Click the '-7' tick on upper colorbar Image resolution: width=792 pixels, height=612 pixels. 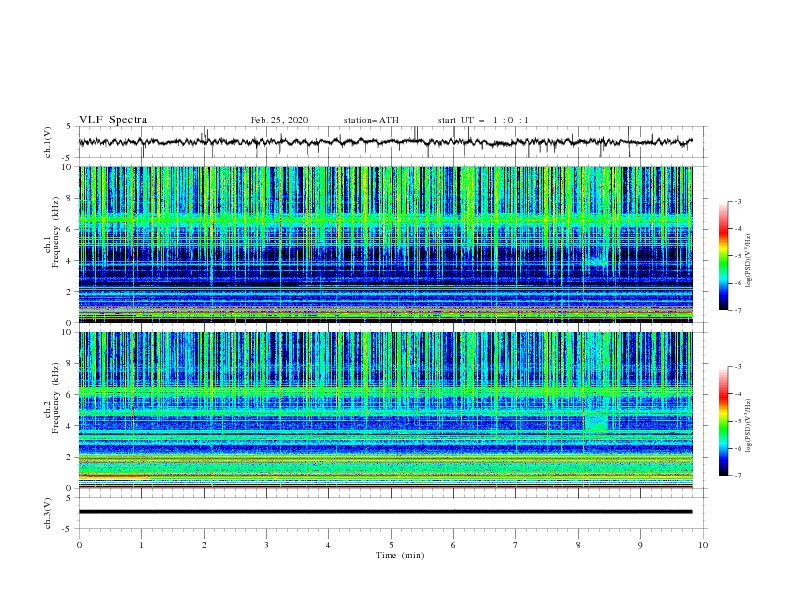tap(737, 310)
